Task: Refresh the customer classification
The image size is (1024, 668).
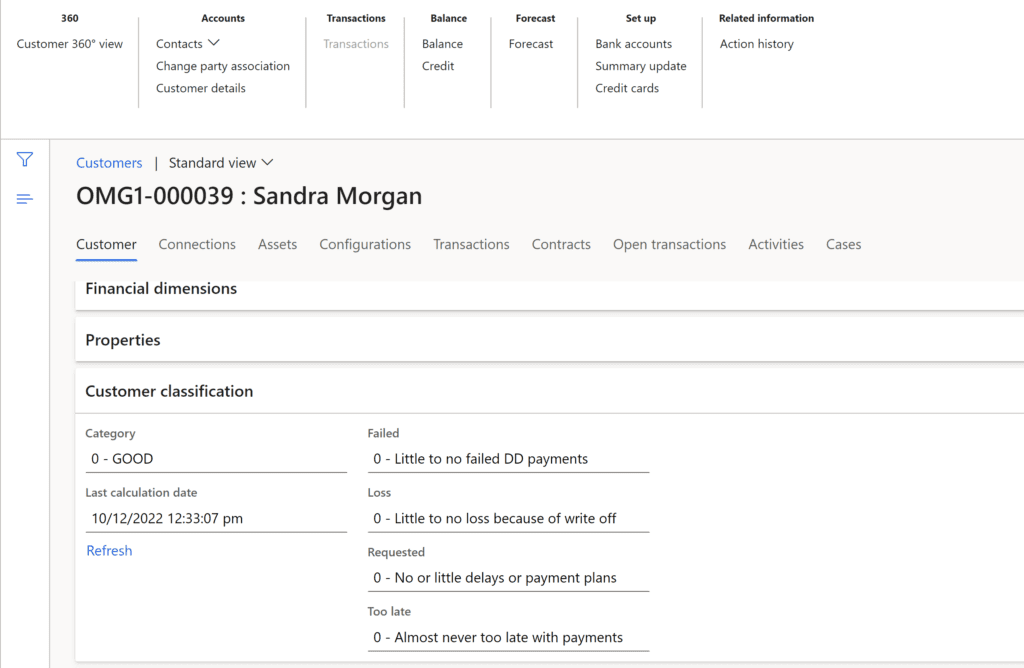Action: click(x=109, y=550)
